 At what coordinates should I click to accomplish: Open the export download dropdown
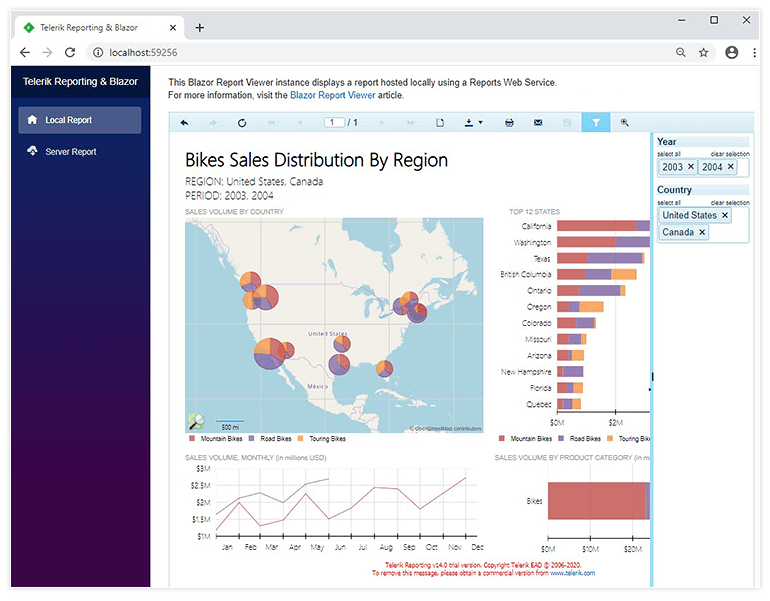click(473, 123)
